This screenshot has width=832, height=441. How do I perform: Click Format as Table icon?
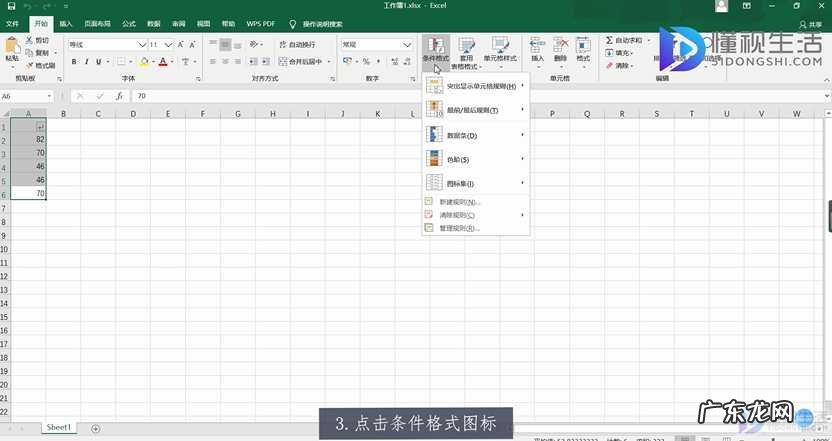tap(466, 45)
